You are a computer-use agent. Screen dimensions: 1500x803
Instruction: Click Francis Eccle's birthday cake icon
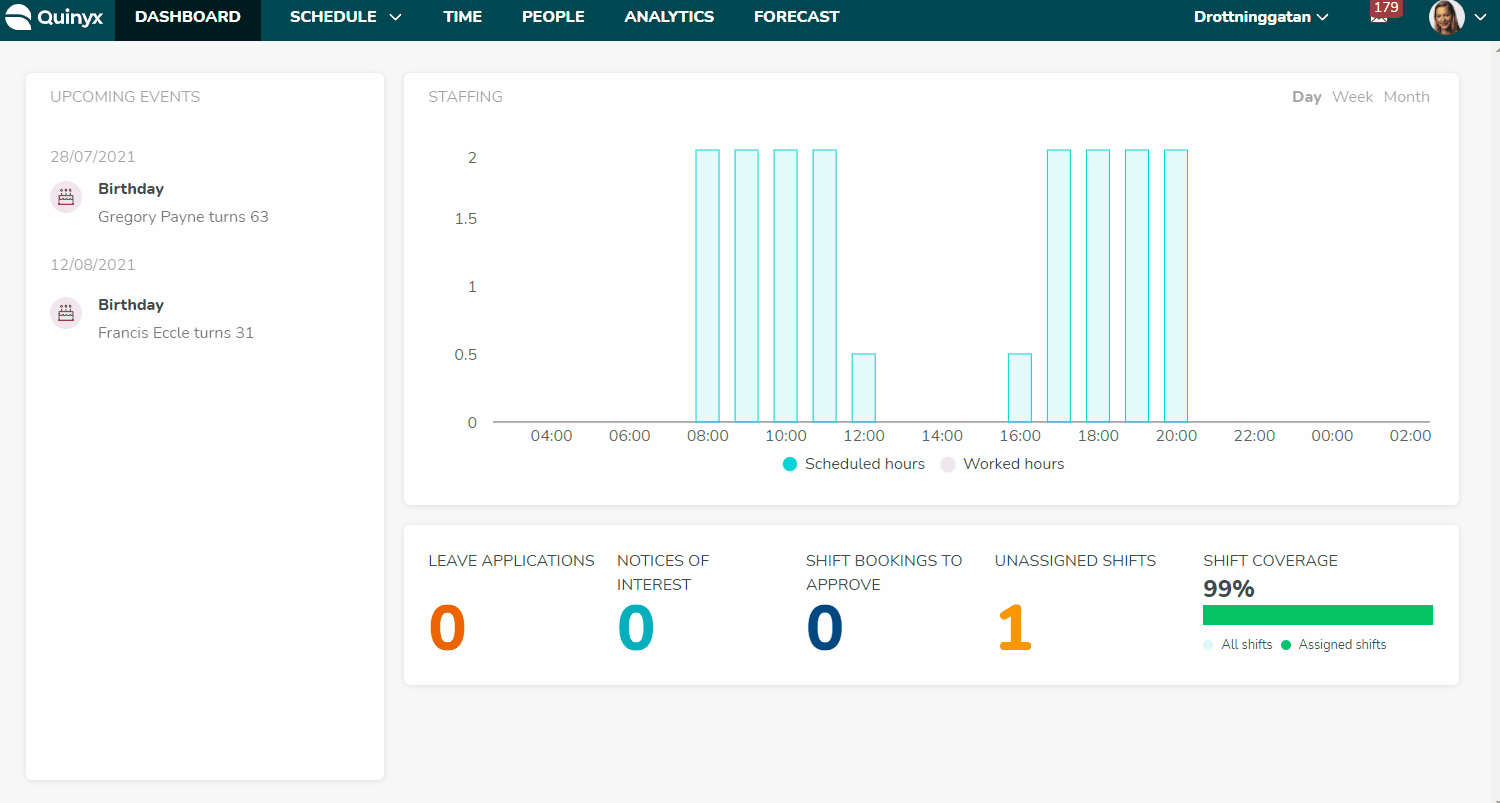coord(66,313)
